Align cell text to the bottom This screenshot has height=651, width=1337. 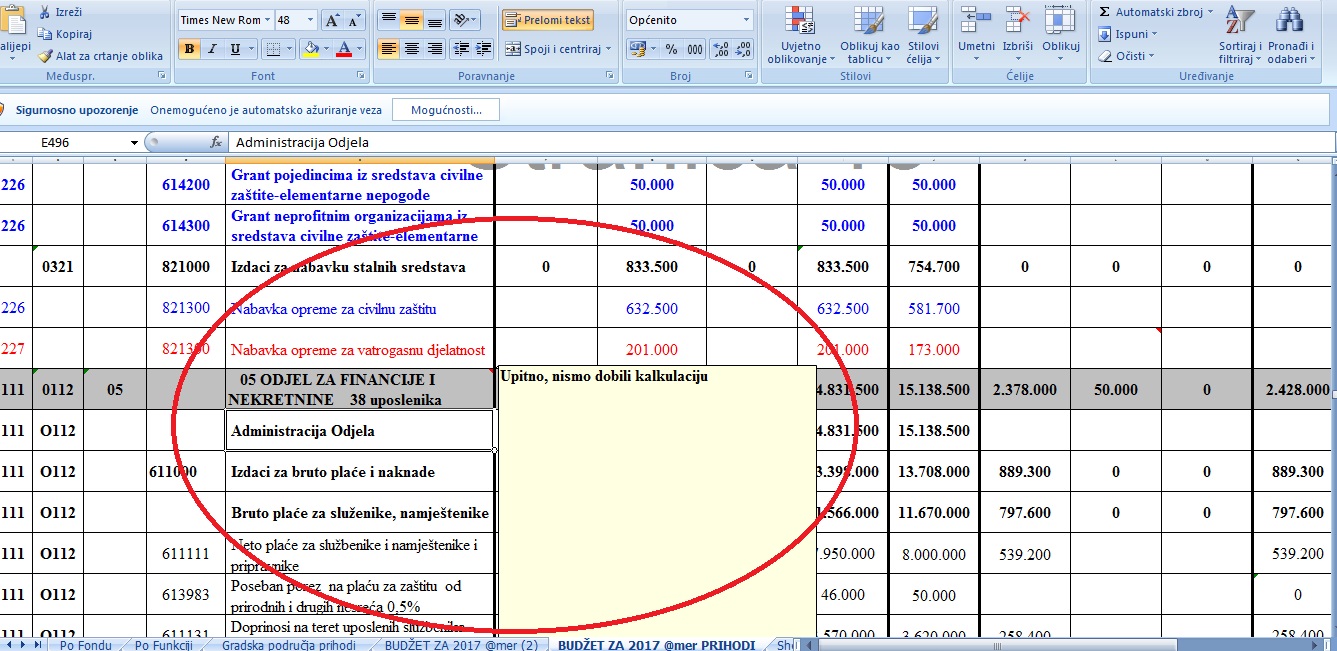click(434, 20)
